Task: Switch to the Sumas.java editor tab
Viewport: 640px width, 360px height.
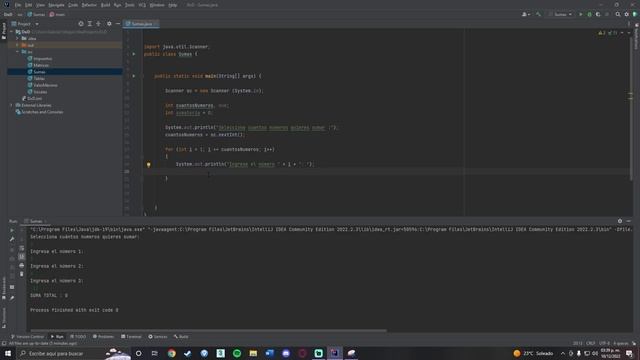Action: [141, 24]
